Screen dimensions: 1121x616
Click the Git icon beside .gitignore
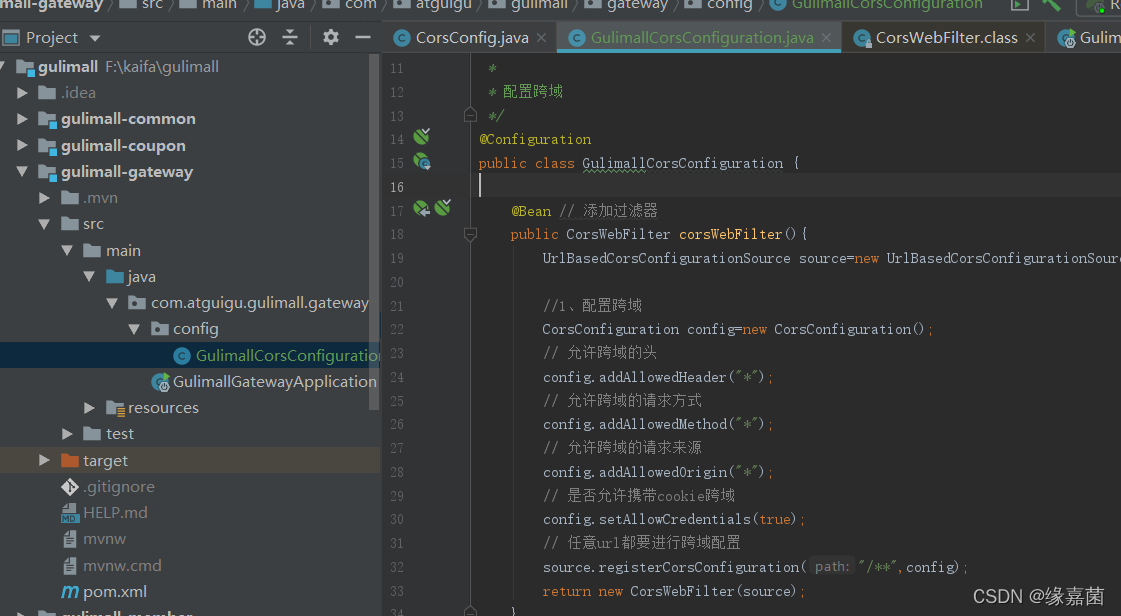coord(70,487)
